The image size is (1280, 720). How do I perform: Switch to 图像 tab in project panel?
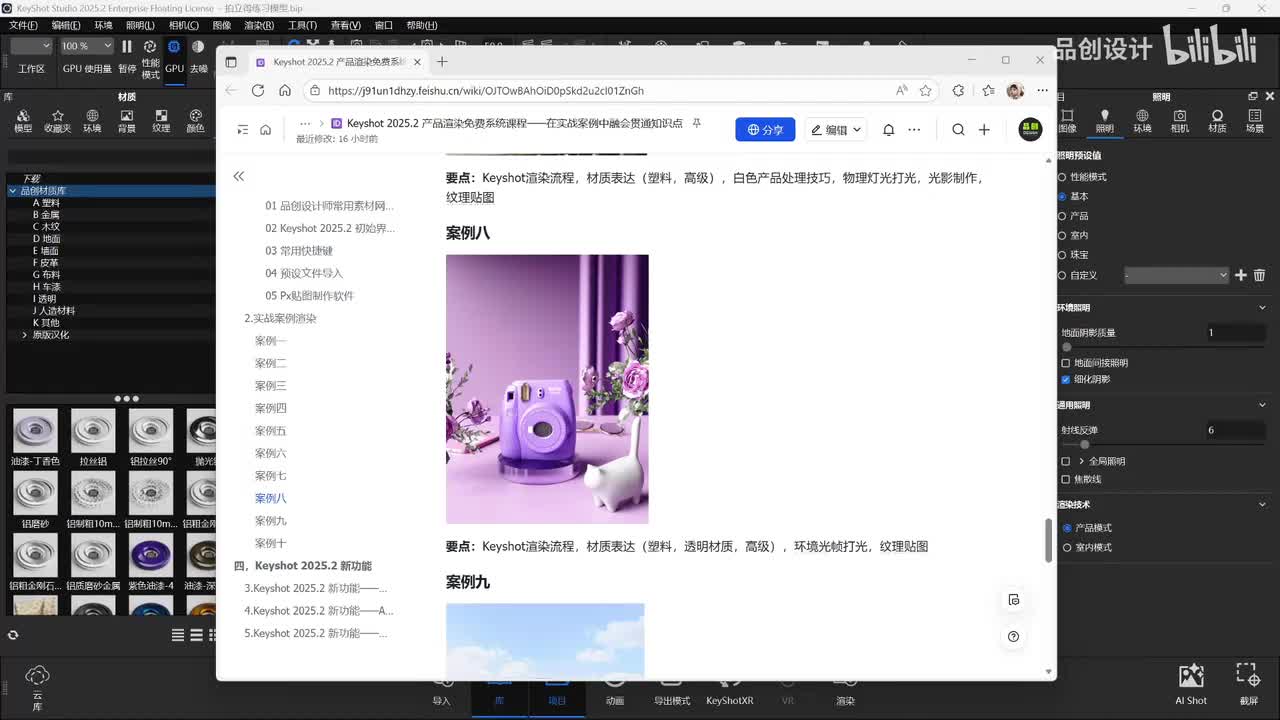pyautogui.click(x=1067, y=121)
